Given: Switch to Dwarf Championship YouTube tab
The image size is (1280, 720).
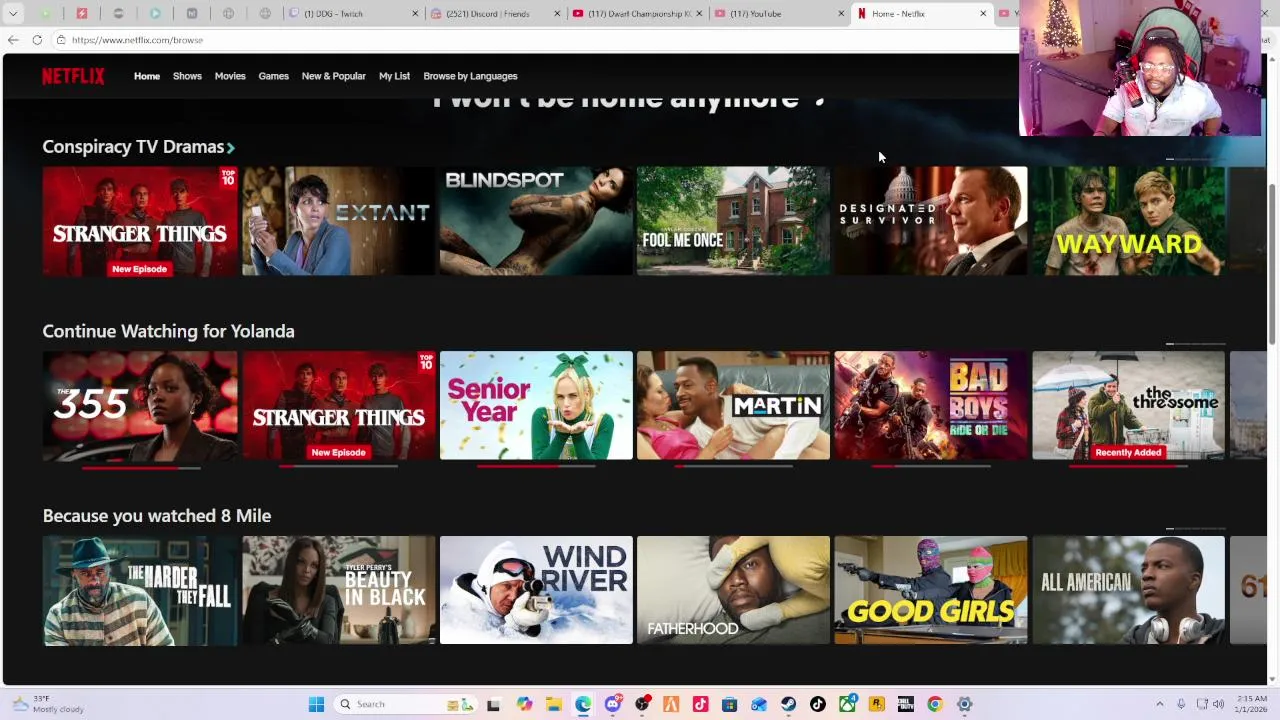Looking at the screenshot, I should tap(638, 14).
